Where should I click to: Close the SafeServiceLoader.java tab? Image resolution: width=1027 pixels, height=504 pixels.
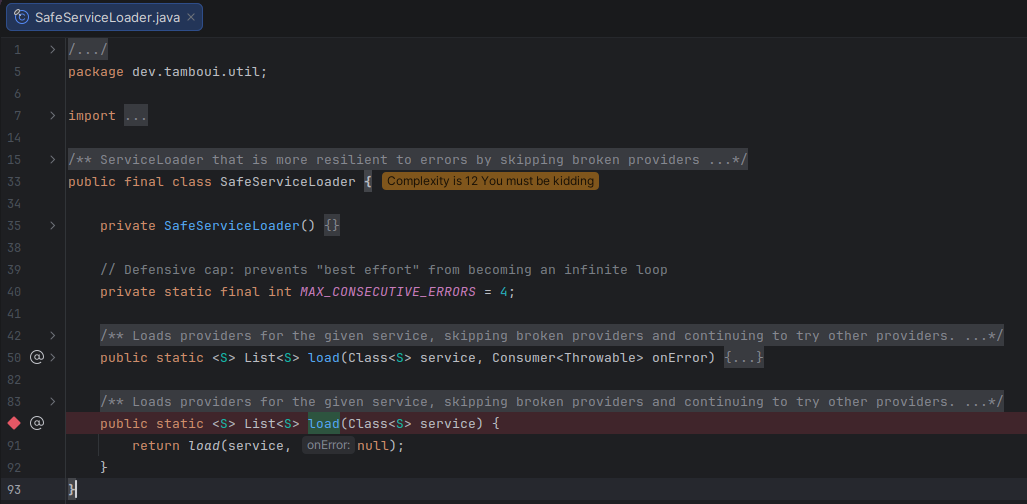(191, 17)
